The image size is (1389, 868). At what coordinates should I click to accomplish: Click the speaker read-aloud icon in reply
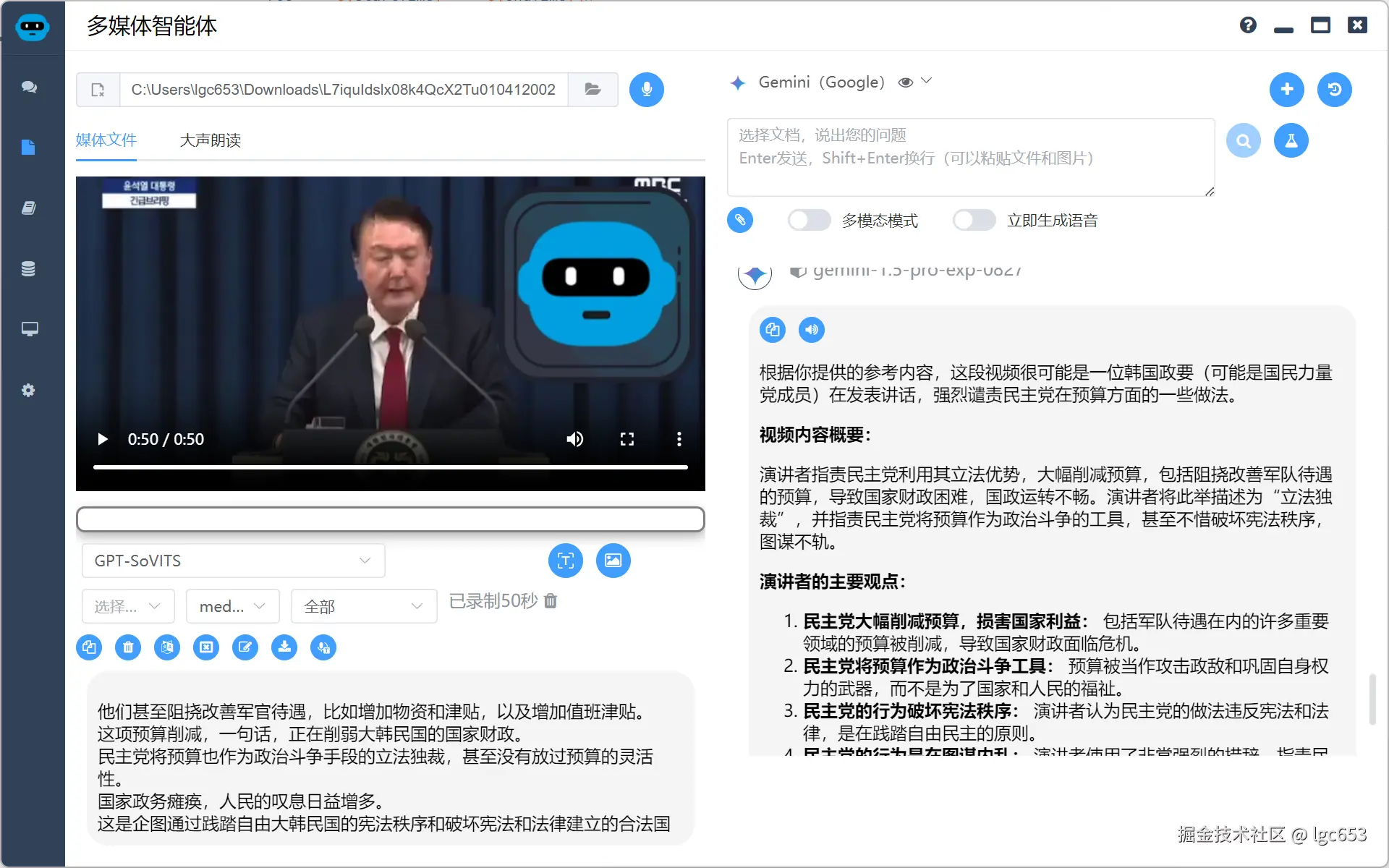click(811, 330)
